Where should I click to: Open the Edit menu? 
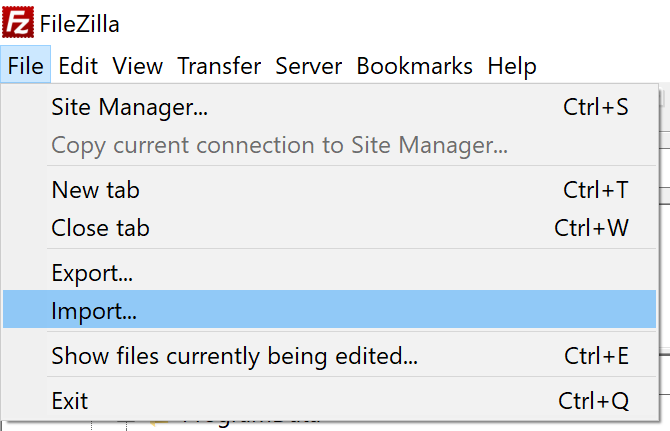click(78, 66)
